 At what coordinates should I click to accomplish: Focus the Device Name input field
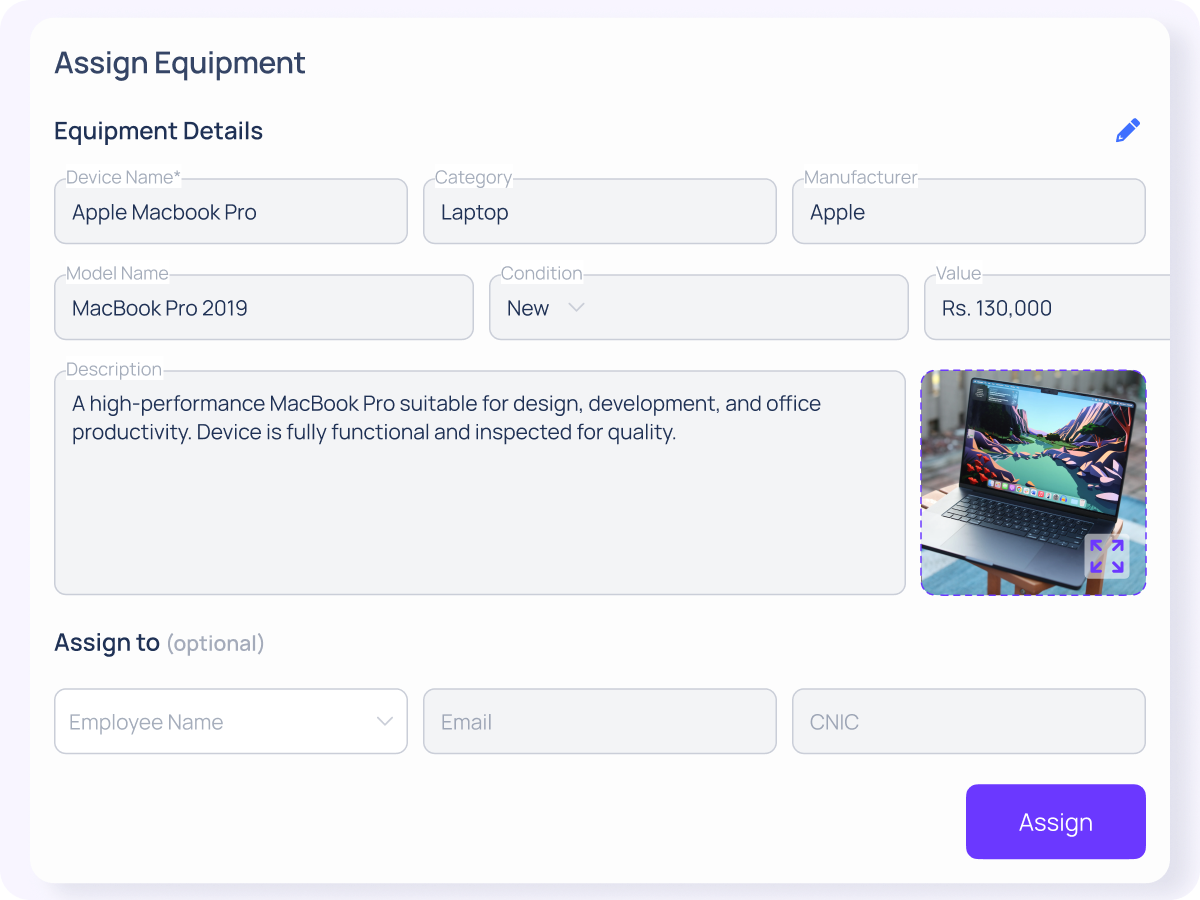coord(230,212)
